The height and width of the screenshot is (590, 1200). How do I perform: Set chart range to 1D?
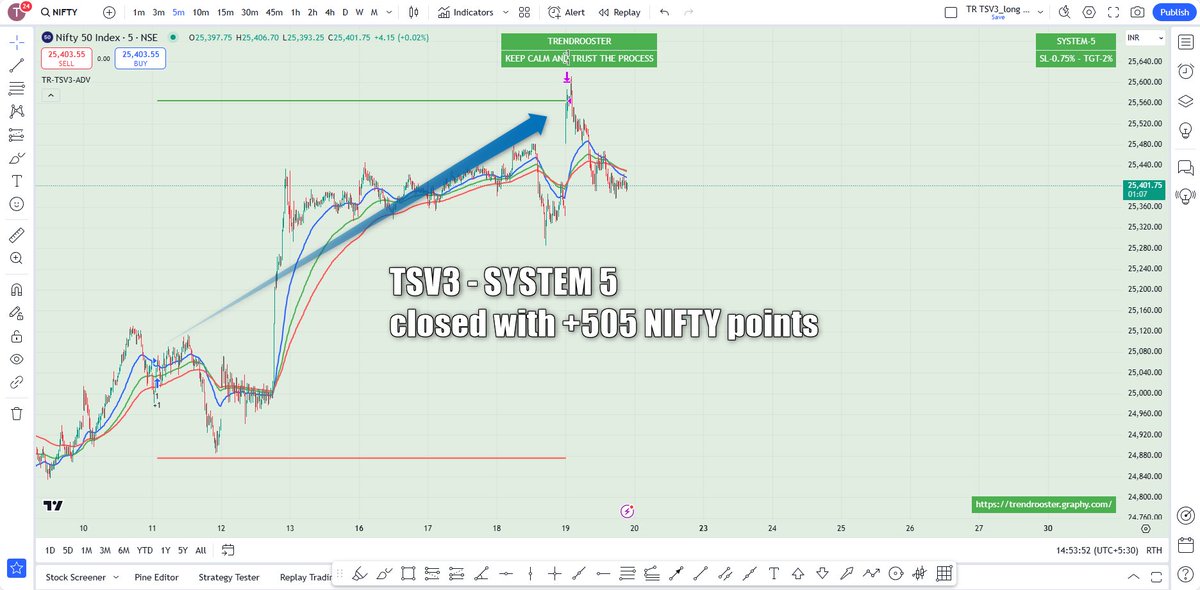tap(51, 550)
